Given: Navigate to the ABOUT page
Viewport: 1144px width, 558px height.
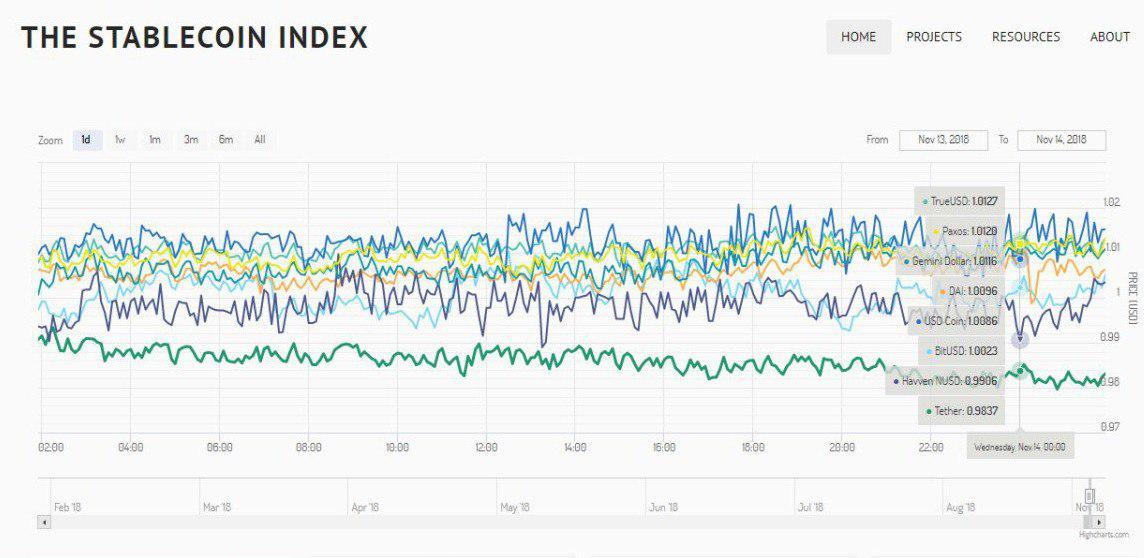Looking at the screenshot, I should point(1110,36).
